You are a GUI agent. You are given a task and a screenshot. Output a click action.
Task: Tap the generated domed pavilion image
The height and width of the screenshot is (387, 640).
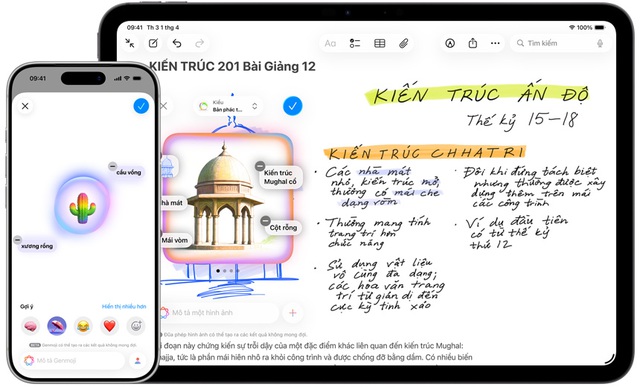coord(227,197)
